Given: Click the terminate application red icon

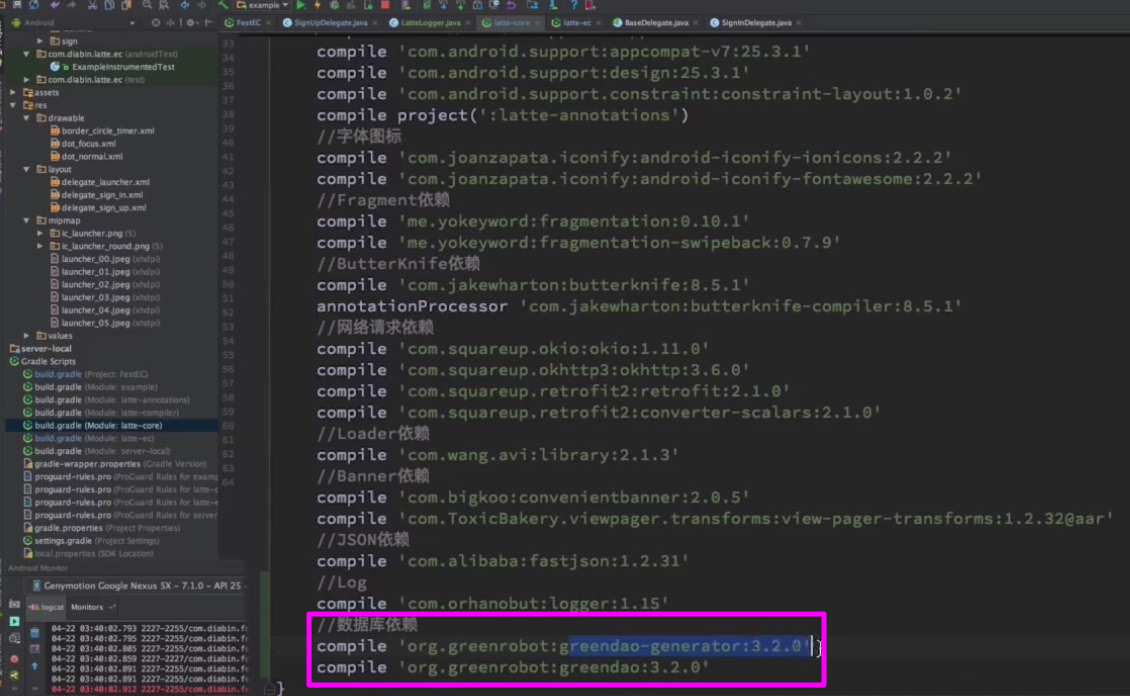Looking at the screenshot, I should point(14,659).
